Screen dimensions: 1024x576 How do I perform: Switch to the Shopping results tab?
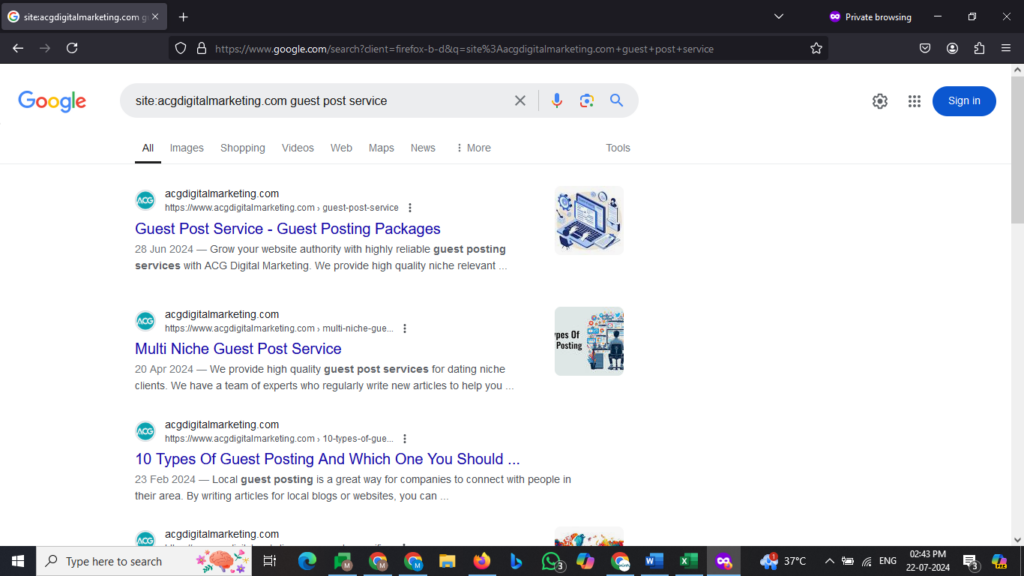[242, 148]
